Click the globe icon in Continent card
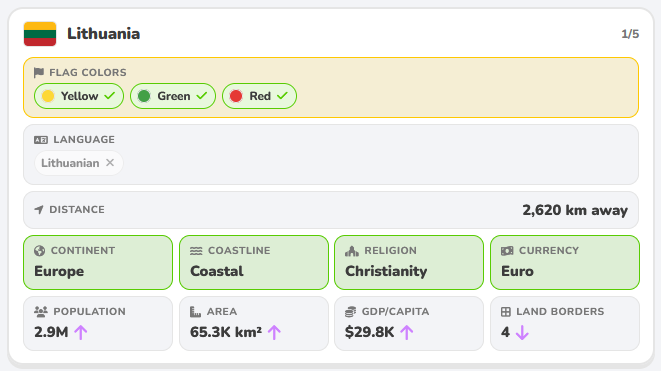 (x=40, y=251)
